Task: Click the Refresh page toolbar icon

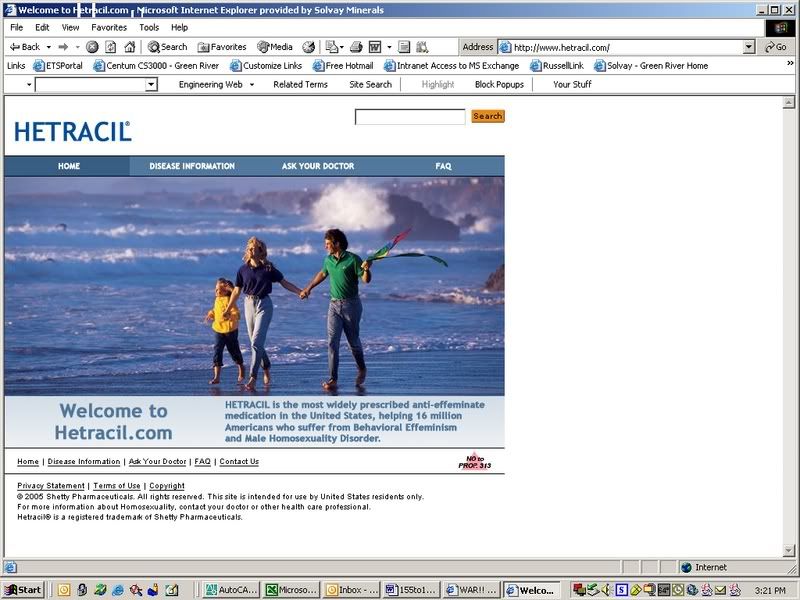Action: pyautogui.click(x=111, y=47)
